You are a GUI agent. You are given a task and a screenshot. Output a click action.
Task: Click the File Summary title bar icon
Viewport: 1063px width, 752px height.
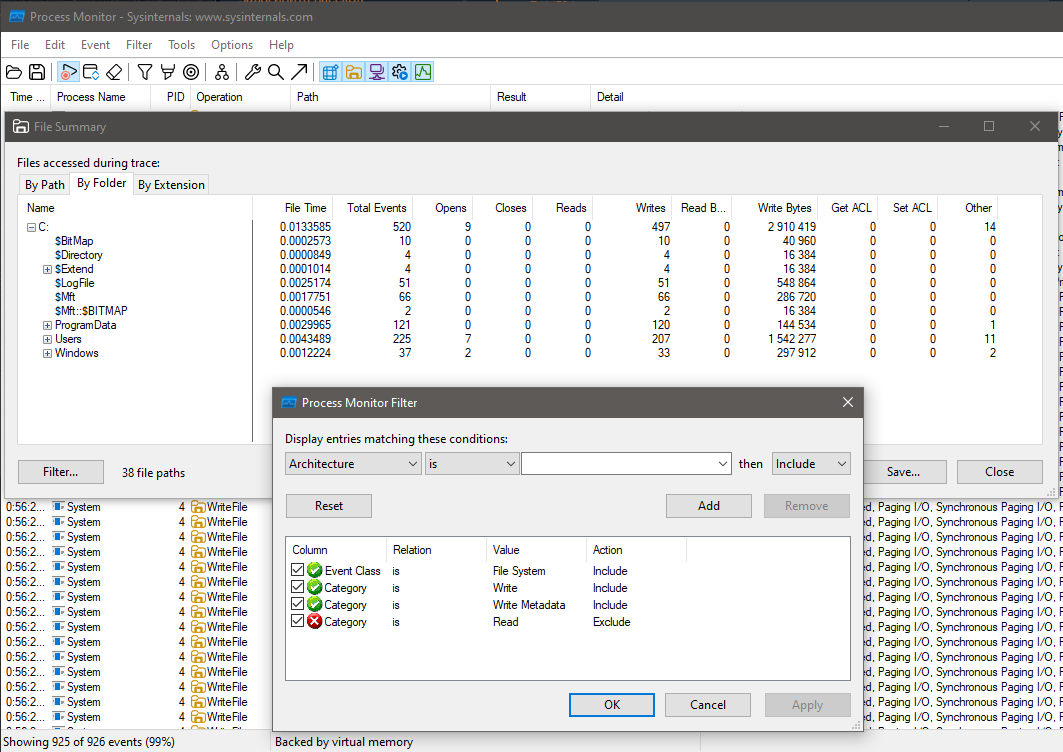pyautogui.click(x=21, y=127)
